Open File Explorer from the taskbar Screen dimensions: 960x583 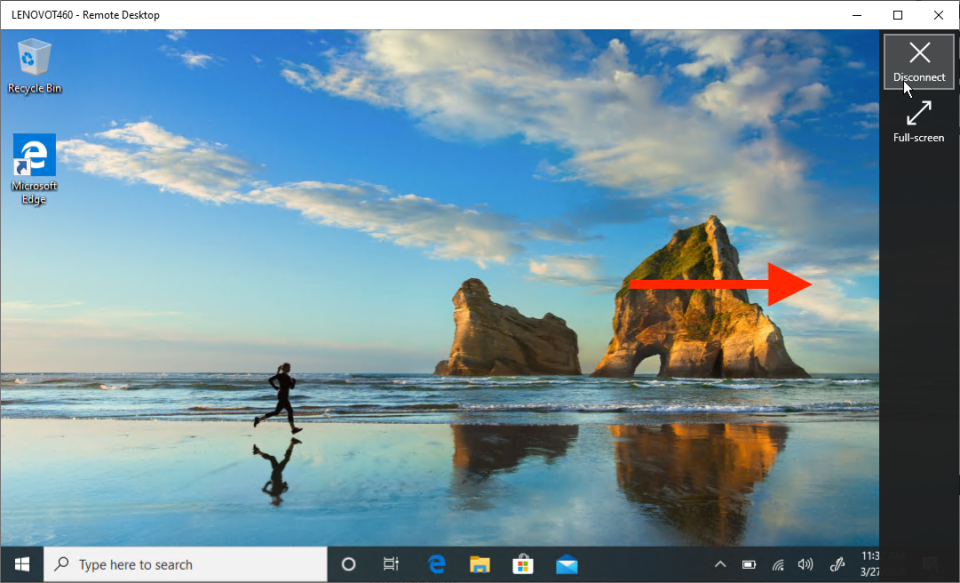(480, 564)
